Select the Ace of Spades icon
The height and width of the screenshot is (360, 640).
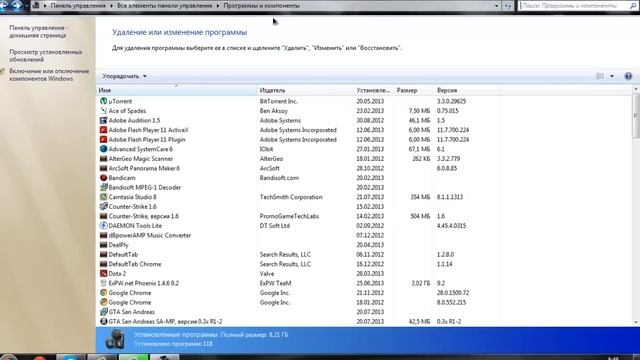click(104, 111)
